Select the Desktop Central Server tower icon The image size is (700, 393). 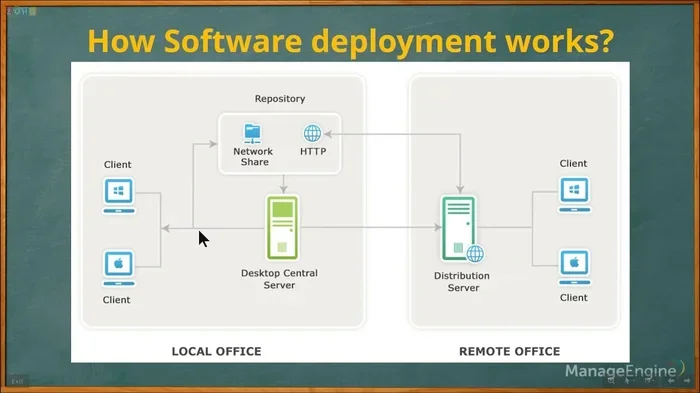[x=283, y=228]
